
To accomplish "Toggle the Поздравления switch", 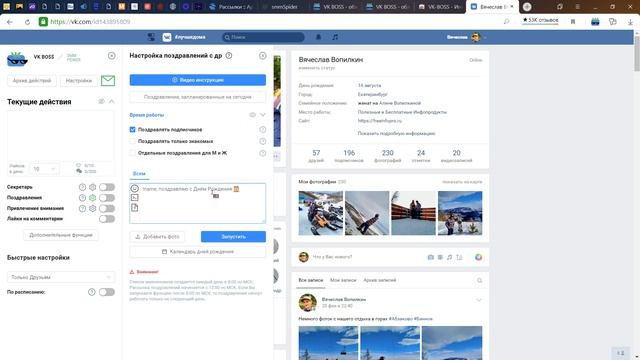I will [x=107, y=198].
